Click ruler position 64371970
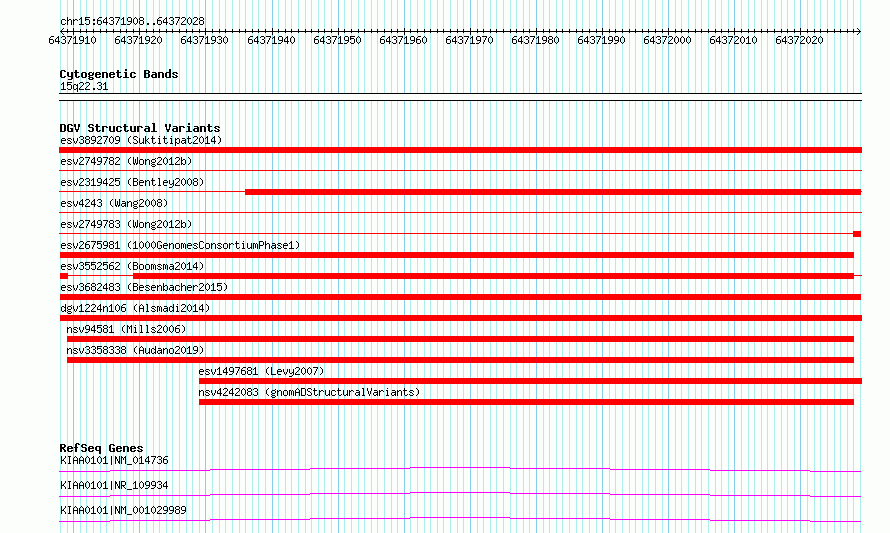890x533 pixels. coord(469,40)
